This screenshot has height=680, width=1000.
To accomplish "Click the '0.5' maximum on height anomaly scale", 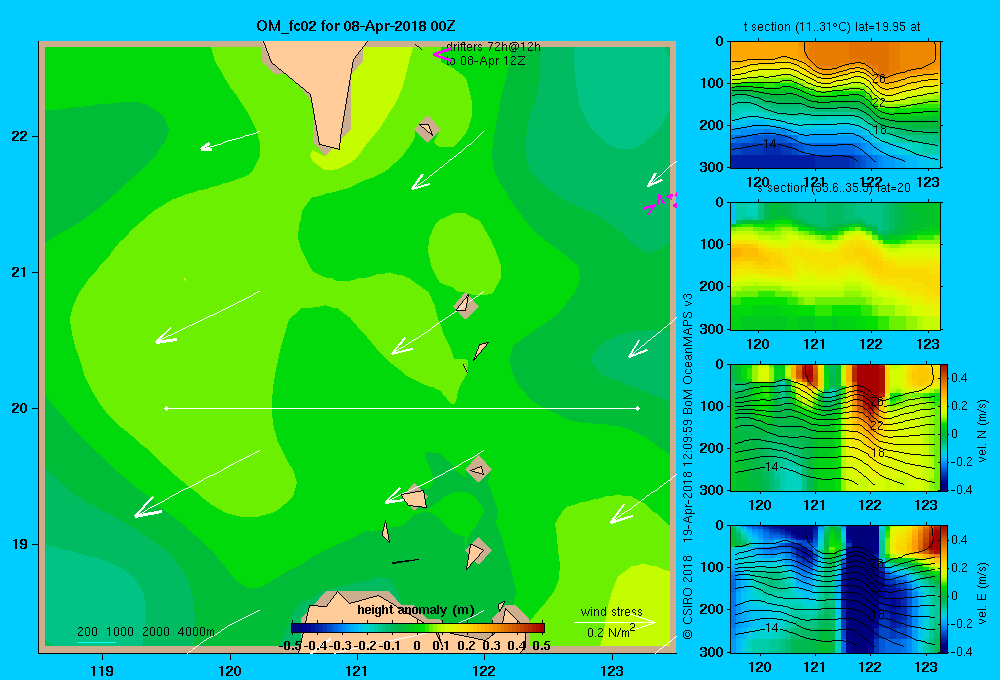I will pos(541,646).
